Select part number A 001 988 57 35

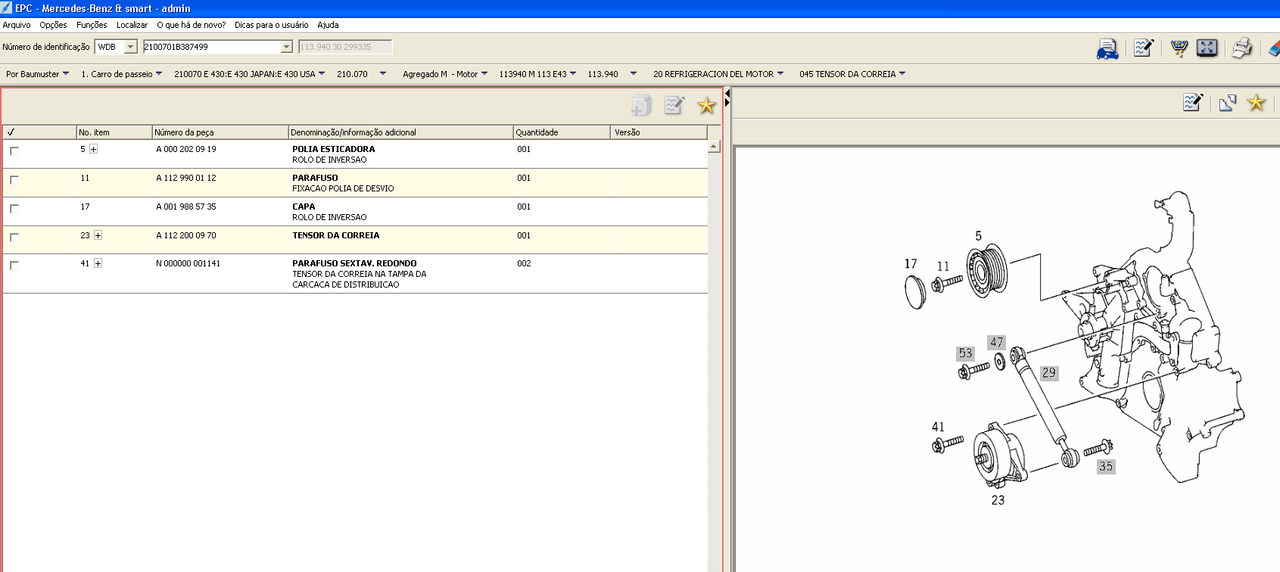186,207
